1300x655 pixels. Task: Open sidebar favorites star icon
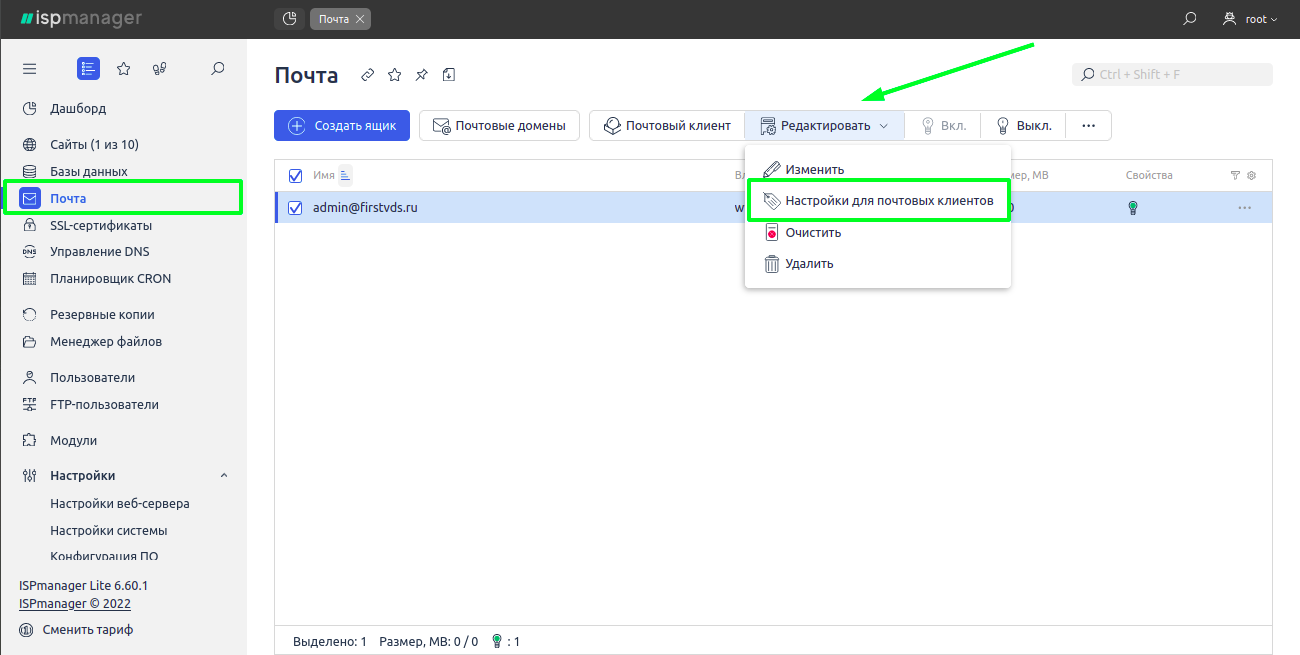[x=124, y=69]
